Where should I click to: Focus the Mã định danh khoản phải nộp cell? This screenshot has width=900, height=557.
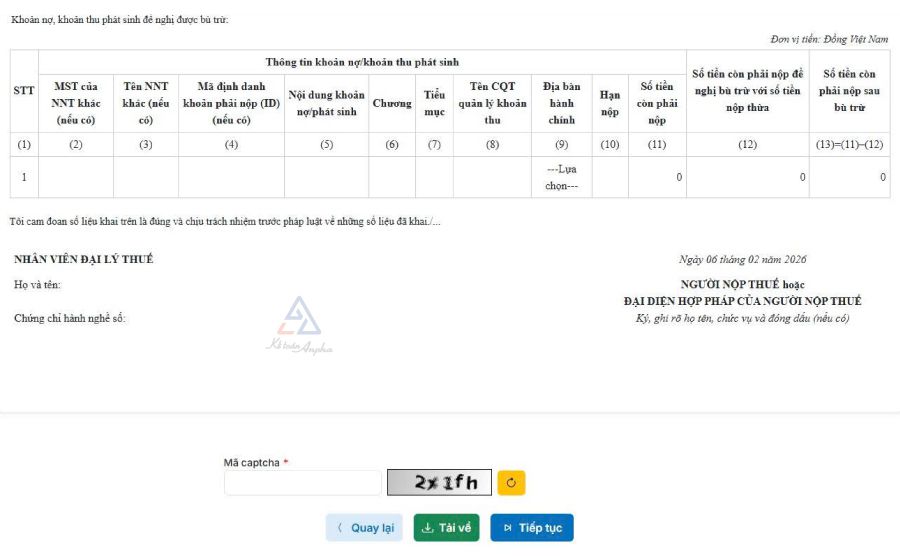tap(231, 177)
